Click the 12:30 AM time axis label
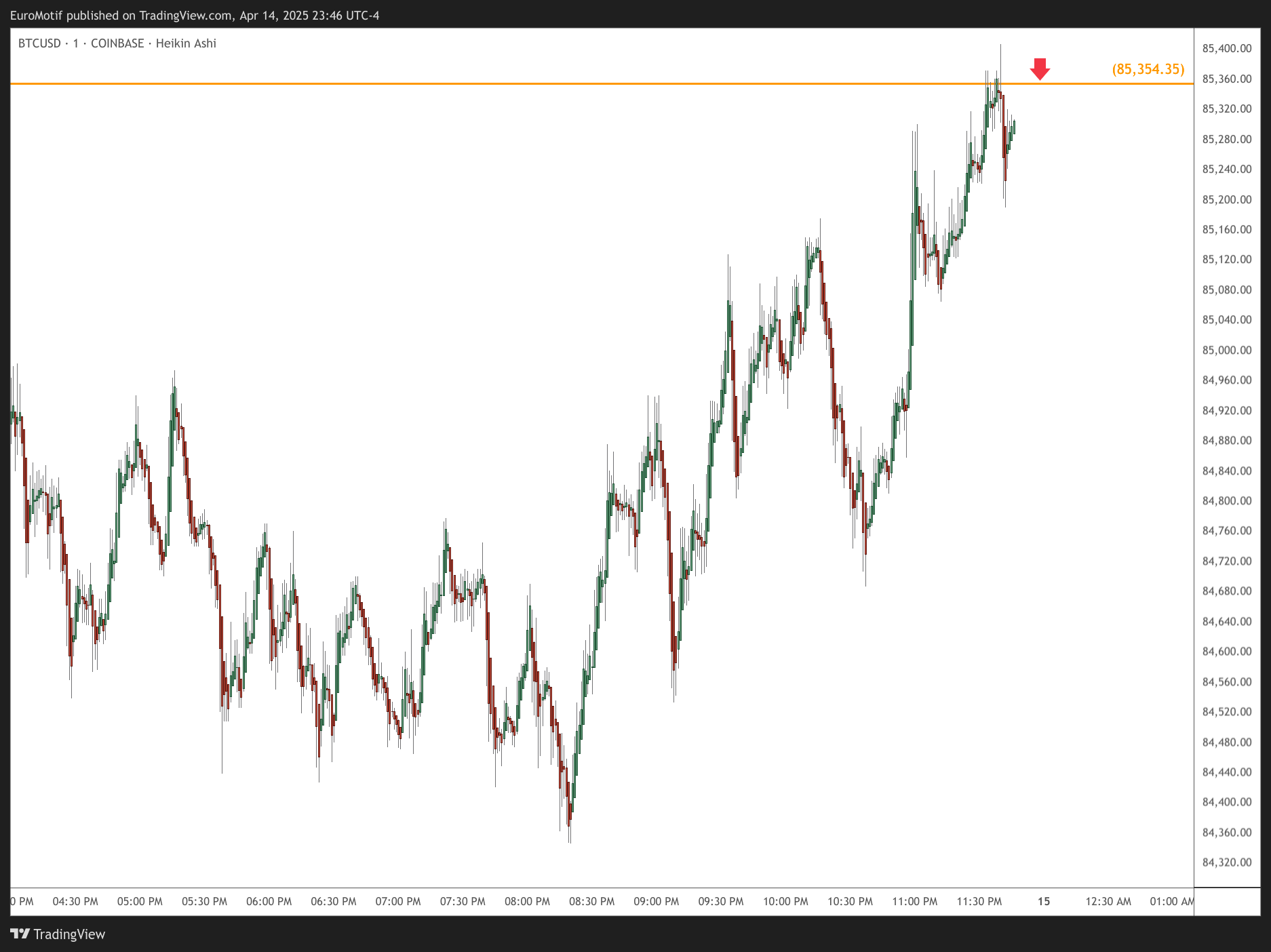The image size is (1271, 952). pyautogui.click(x=1108, y=901)
